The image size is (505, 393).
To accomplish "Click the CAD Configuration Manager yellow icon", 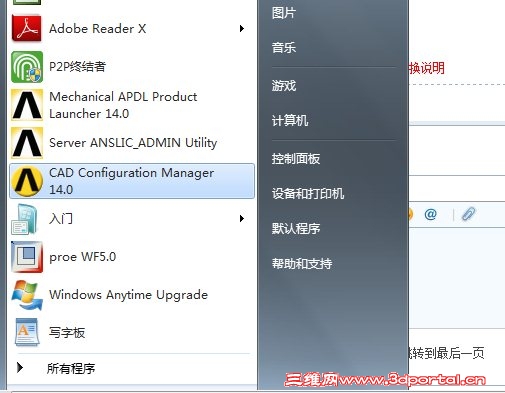I will [27, 181].
